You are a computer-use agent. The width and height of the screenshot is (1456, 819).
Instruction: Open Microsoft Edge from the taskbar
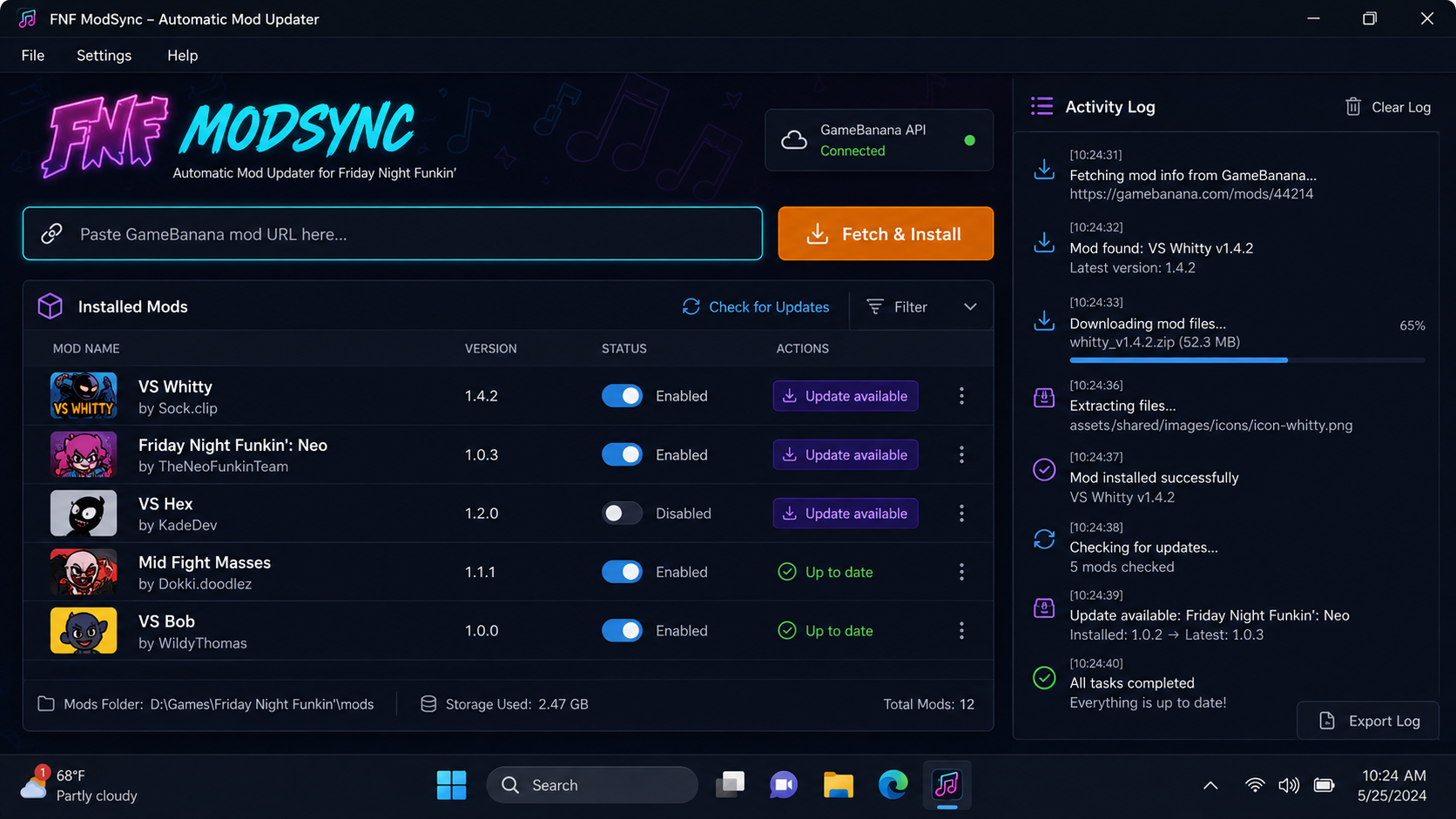(893, 785)
